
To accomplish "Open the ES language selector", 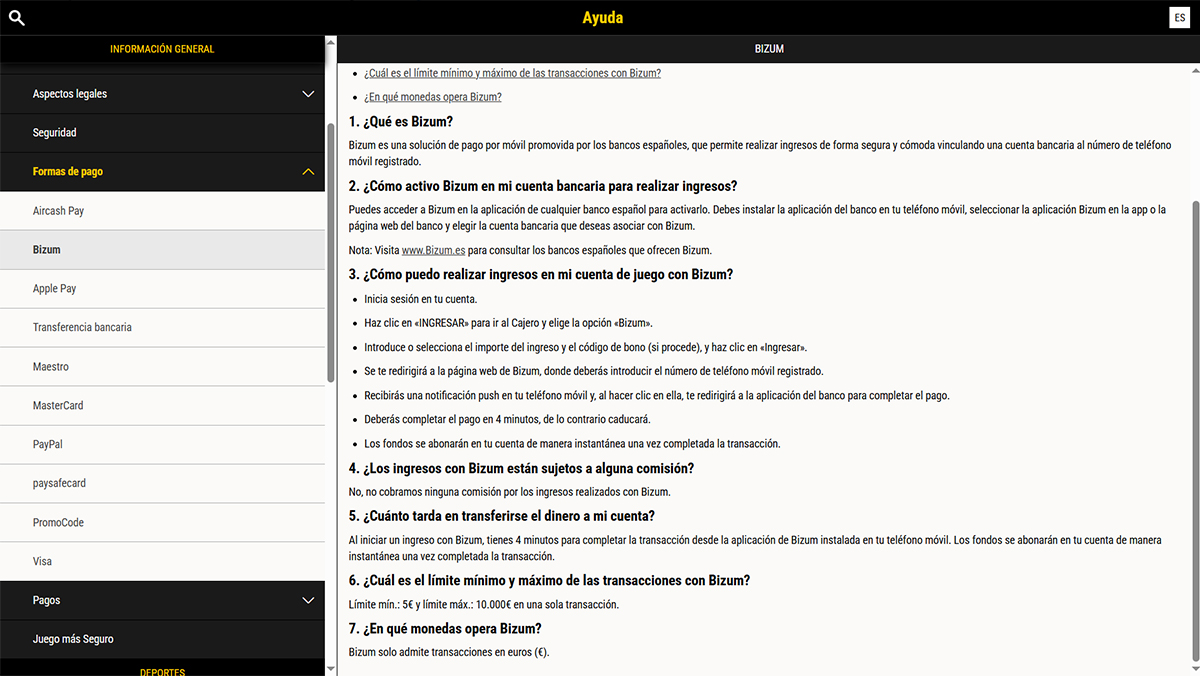I will pyautogui.click(x=1180, y=18).
